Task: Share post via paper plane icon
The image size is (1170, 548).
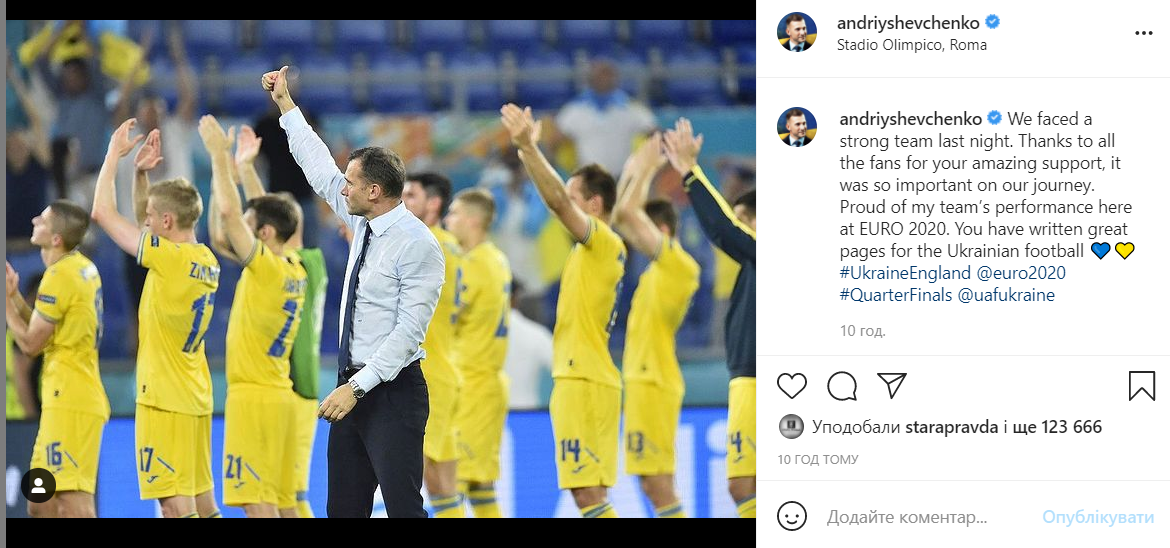Action: tap(892, 385)
